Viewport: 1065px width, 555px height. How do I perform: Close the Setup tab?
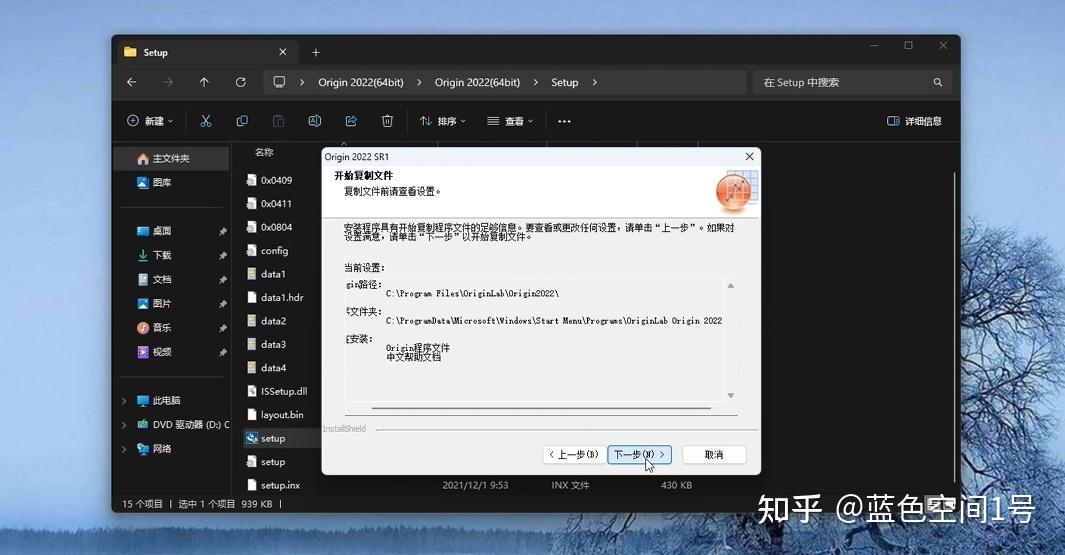tap(283, 52)
